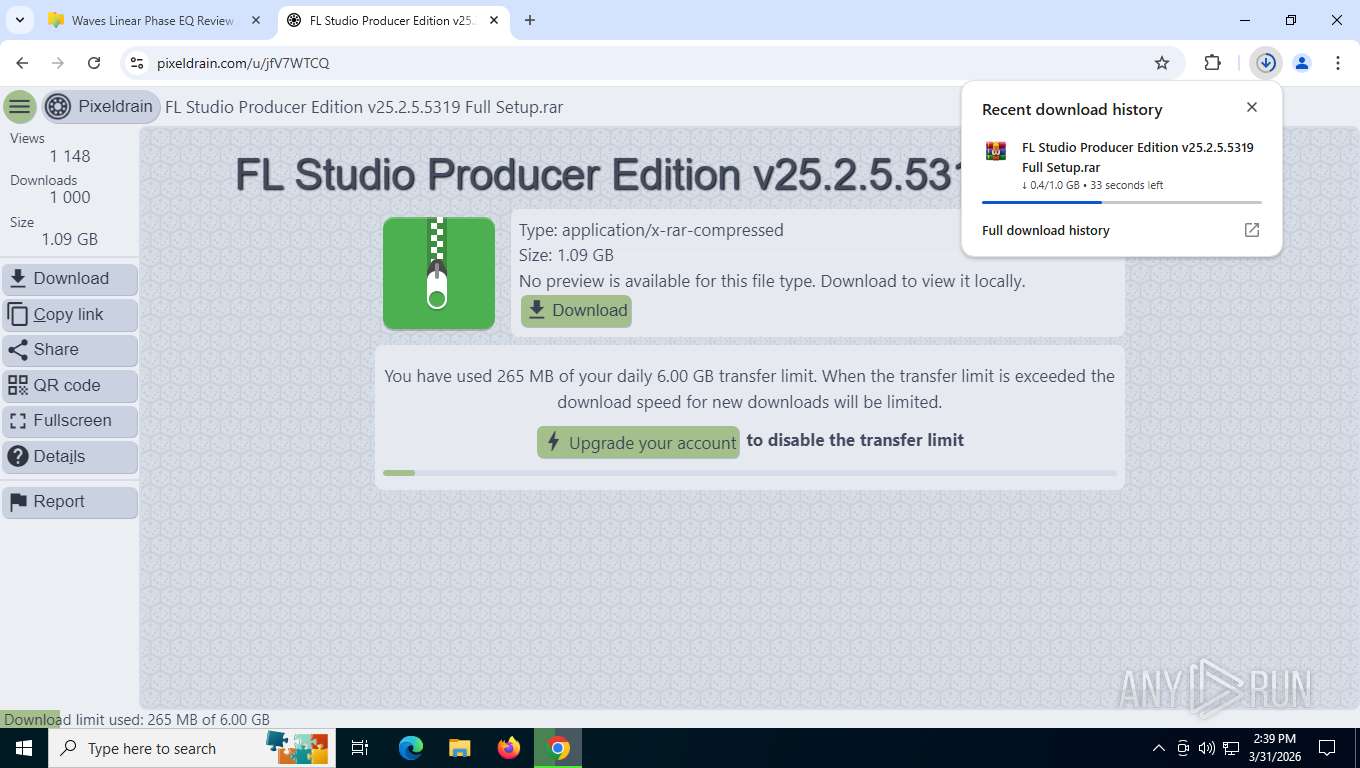Click the address bar URL
1360x768 pixels.
(243, 63)
